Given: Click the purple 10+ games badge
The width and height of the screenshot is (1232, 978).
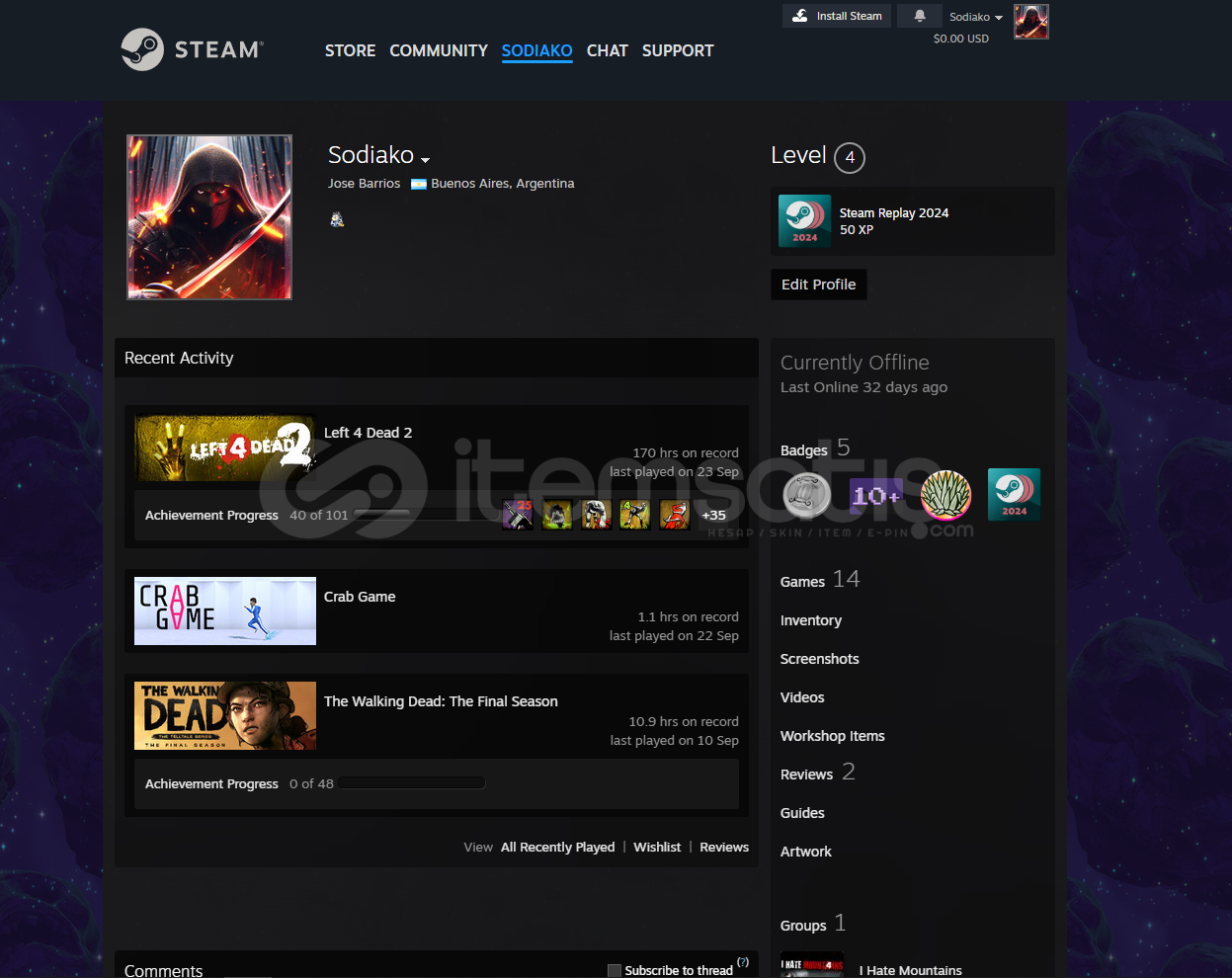Looking at the screenshot, I should click(x=876, y=495).
